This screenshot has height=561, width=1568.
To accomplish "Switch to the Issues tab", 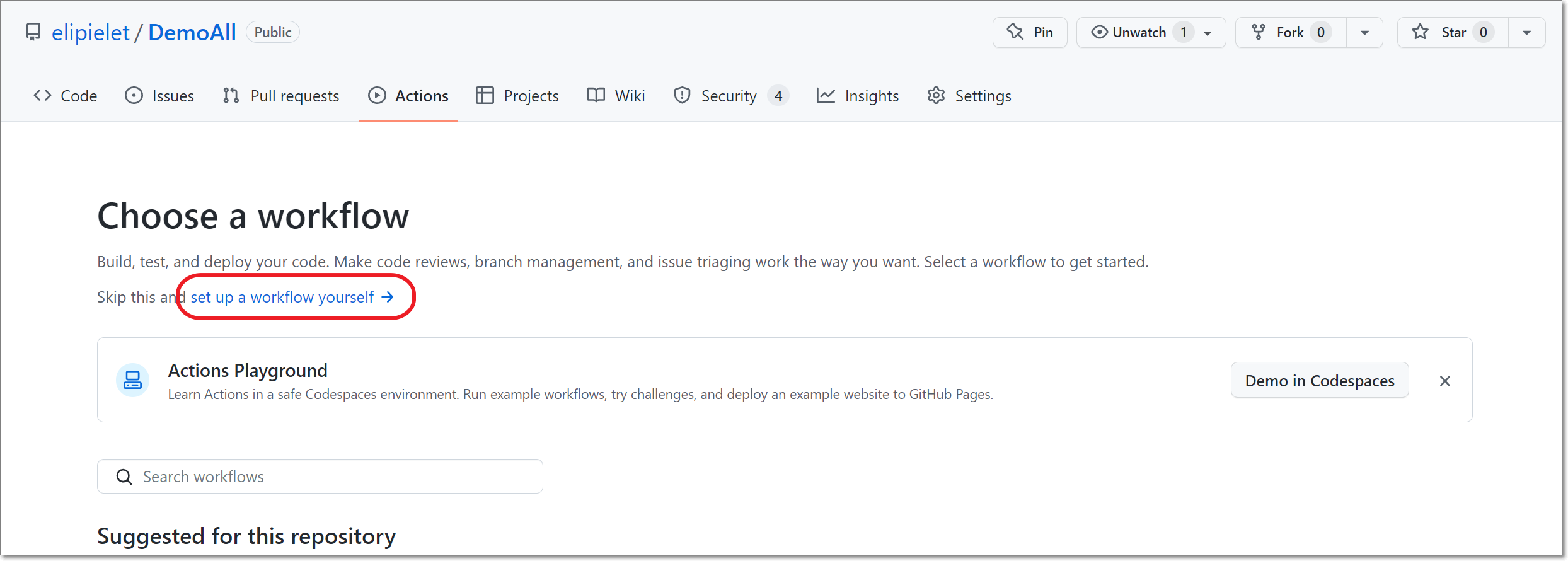I will click(159, 96).
